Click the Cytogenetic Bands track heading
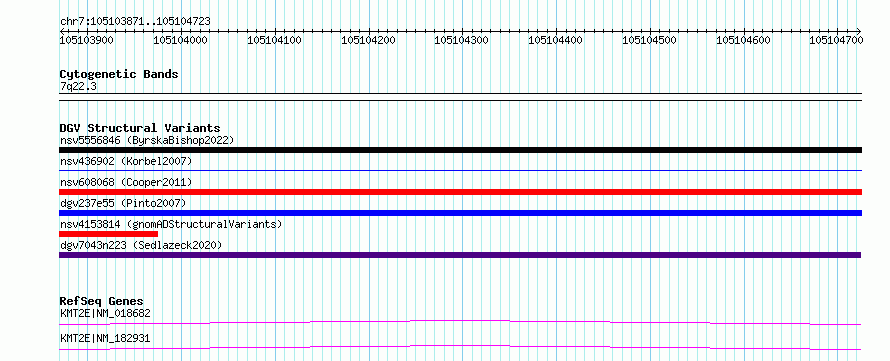This screenshot has height=361, width=890. 119,74
